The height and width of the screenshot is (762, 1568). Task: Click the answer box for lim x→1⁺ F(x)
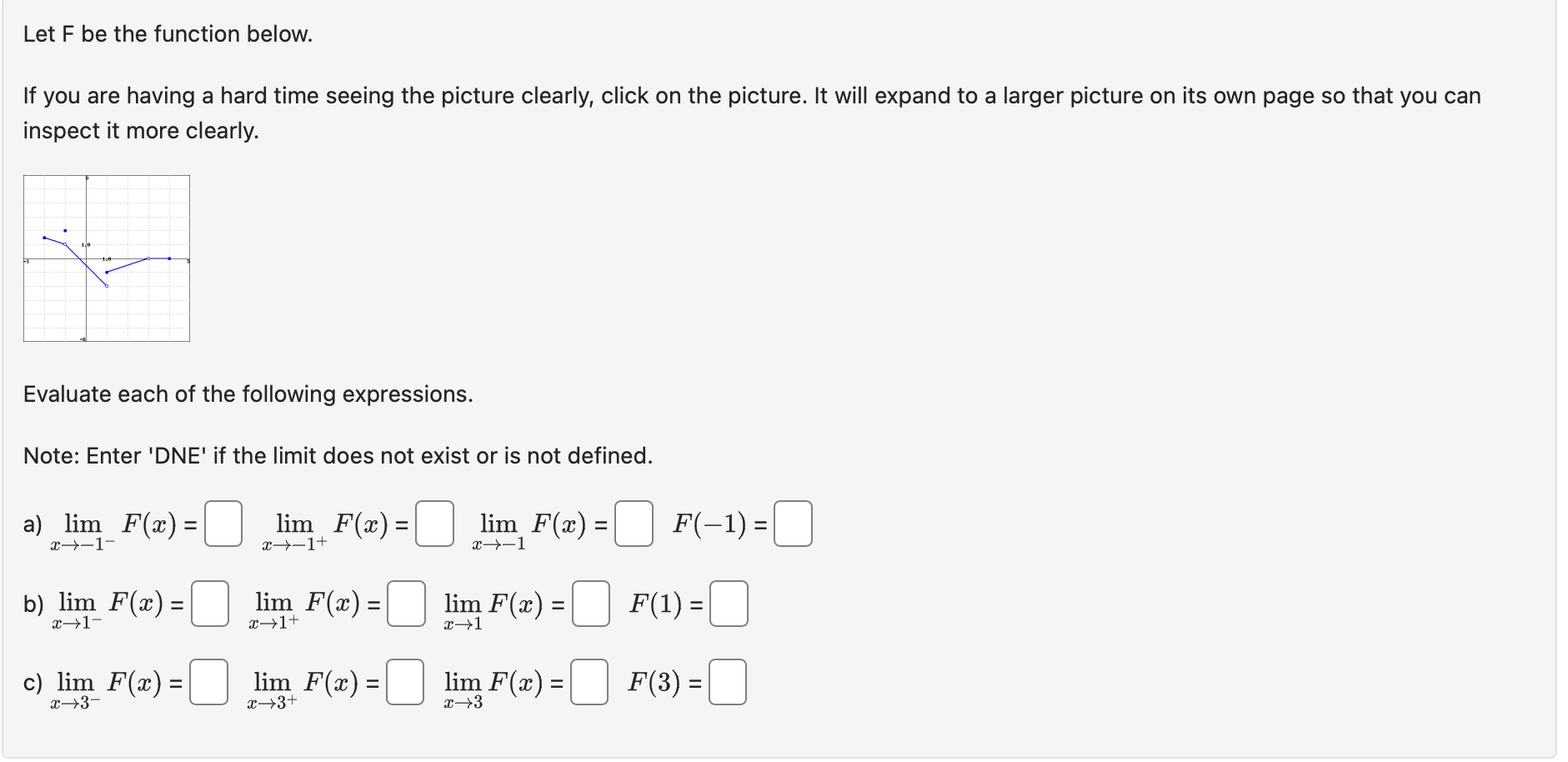pyautogui.click(x=408, y=603)
